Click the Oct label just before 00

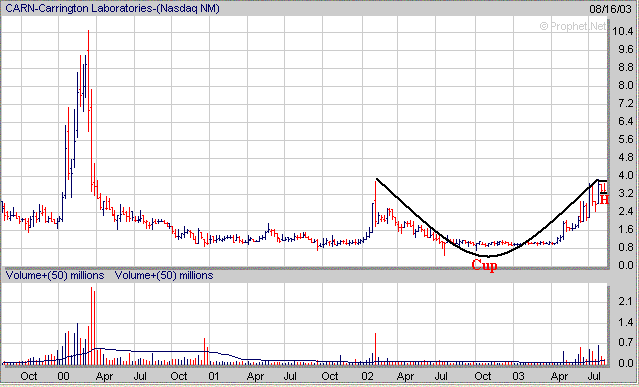pyautogui.click(x=29, y=376)
